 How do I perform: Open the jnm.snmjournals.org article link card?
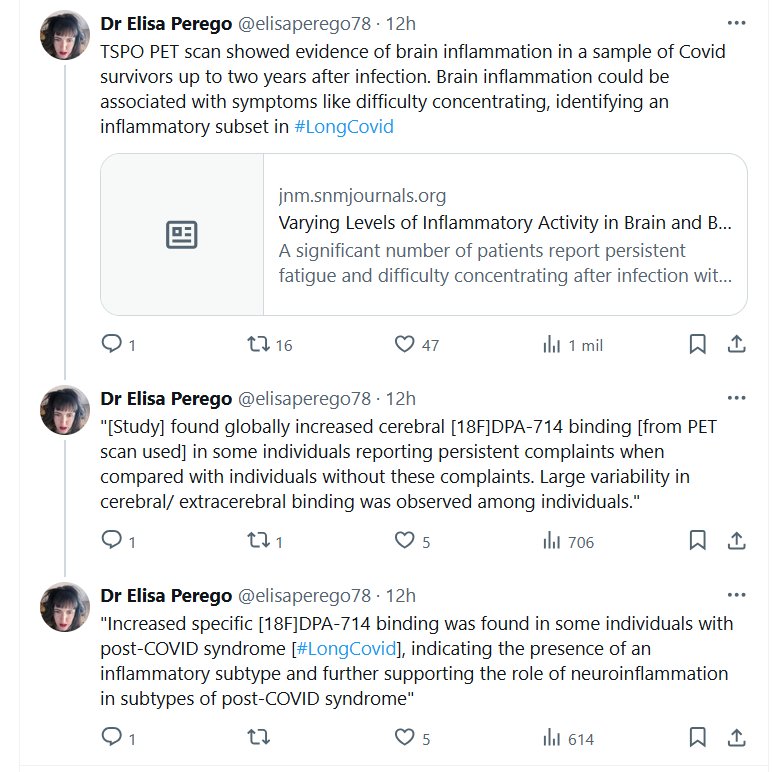pos(505,234)
